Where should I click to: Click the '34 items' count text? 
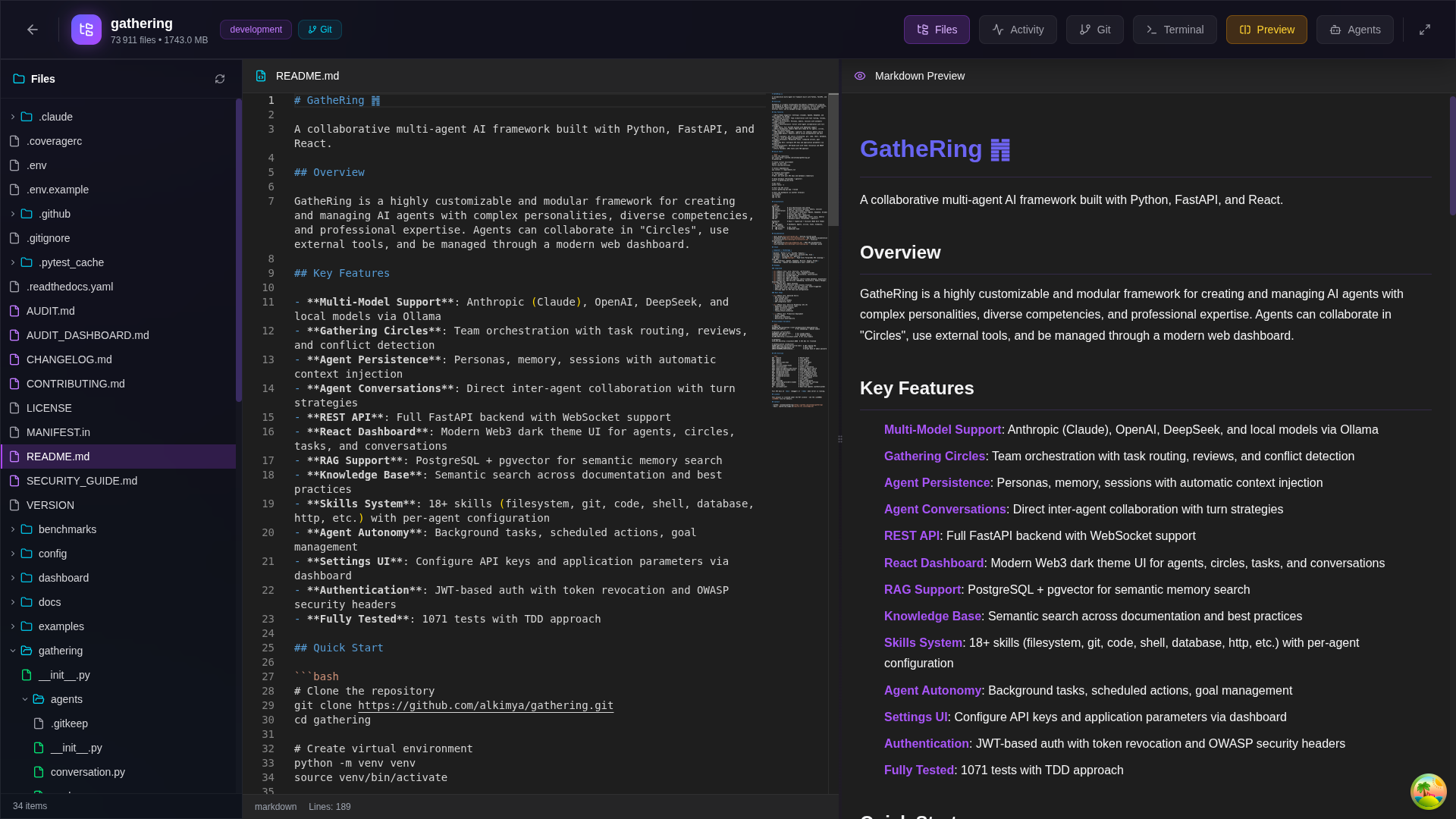coord(30,806)
